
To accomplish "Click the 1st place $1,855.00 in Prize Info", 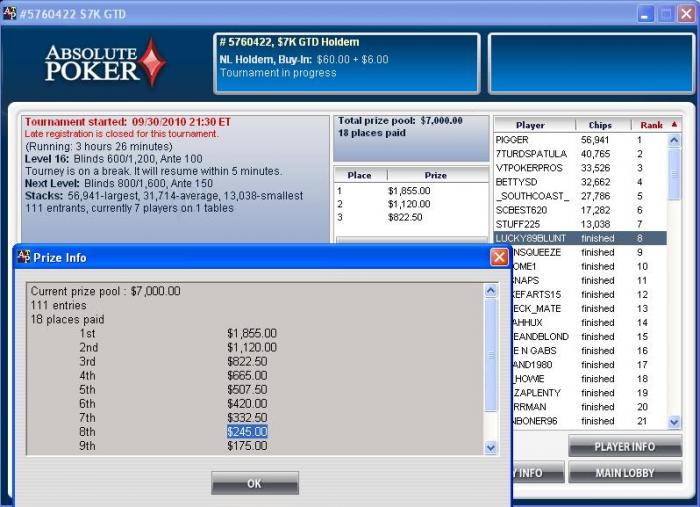I will tap(252, 333).
